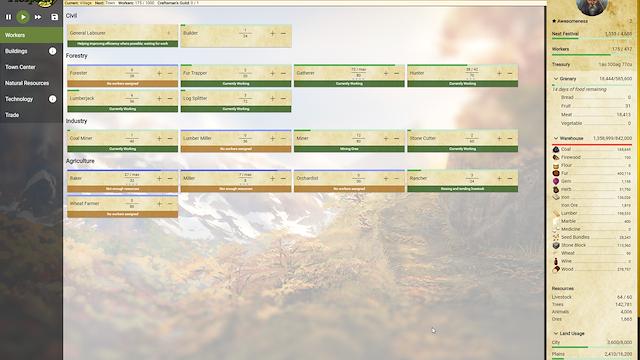
Task: Click the Firewood resource icon
Action: [x=556, y=157]
